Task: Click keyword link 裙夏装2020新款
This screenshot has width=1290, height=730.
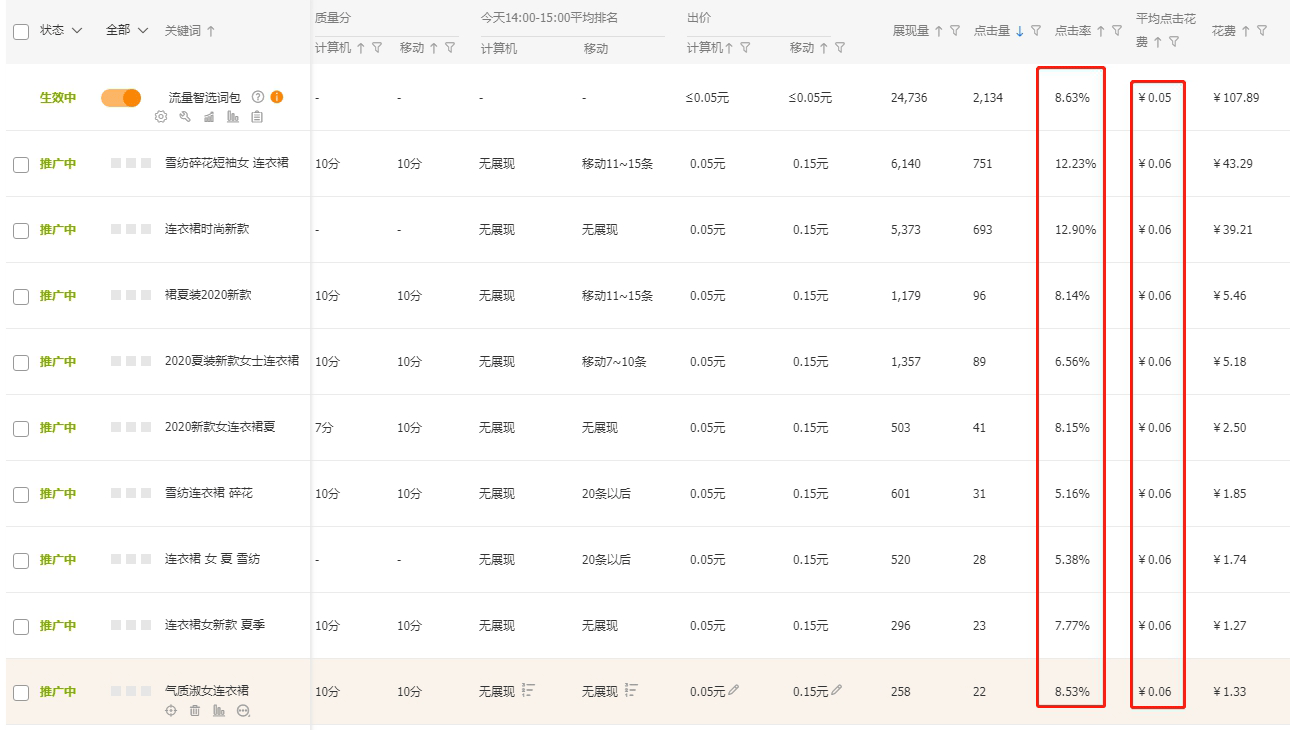Action: point(208,295)
